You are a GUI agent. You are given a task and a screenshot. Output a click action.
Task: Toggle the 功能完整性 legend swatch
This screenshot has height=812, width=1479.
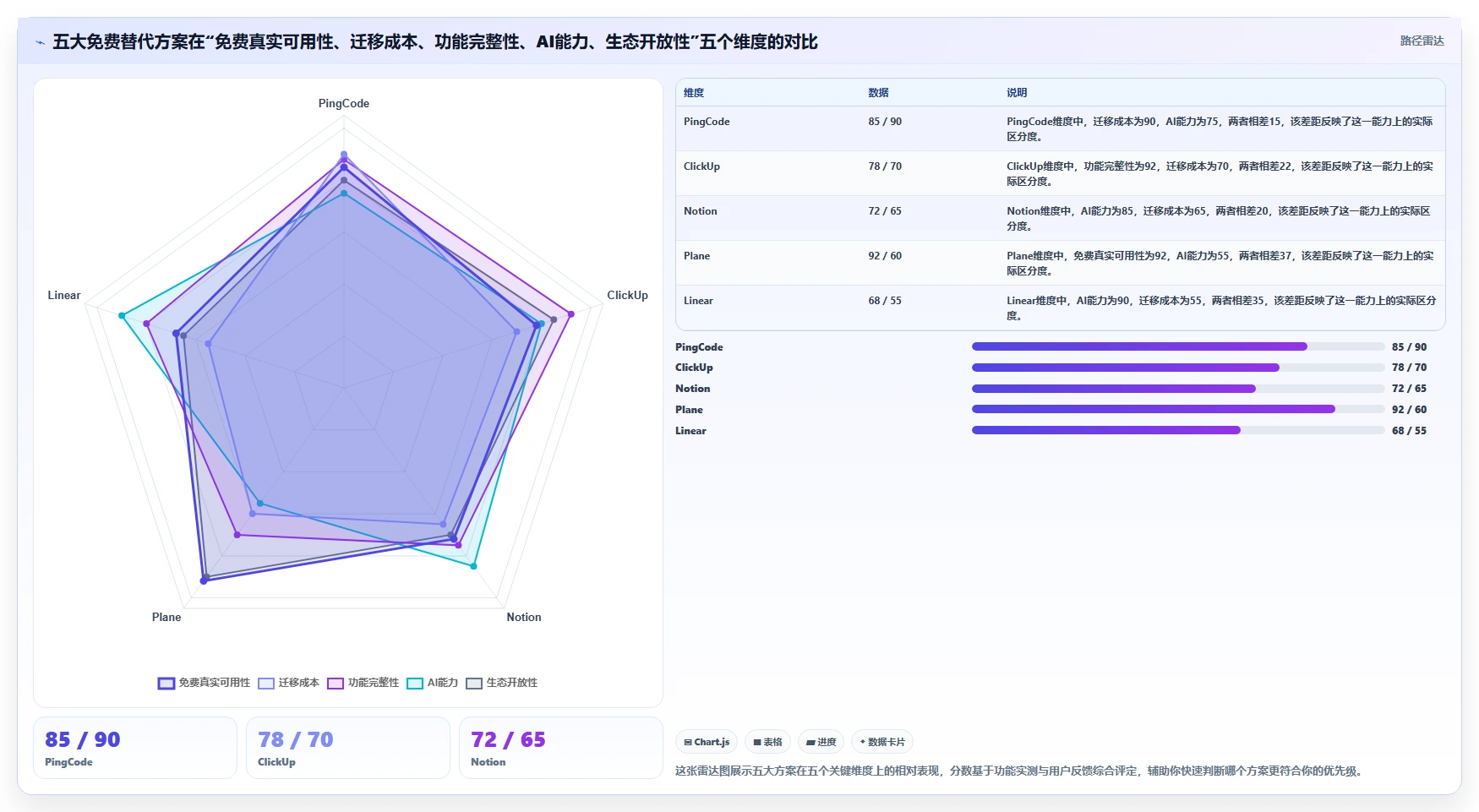point(336,683)
